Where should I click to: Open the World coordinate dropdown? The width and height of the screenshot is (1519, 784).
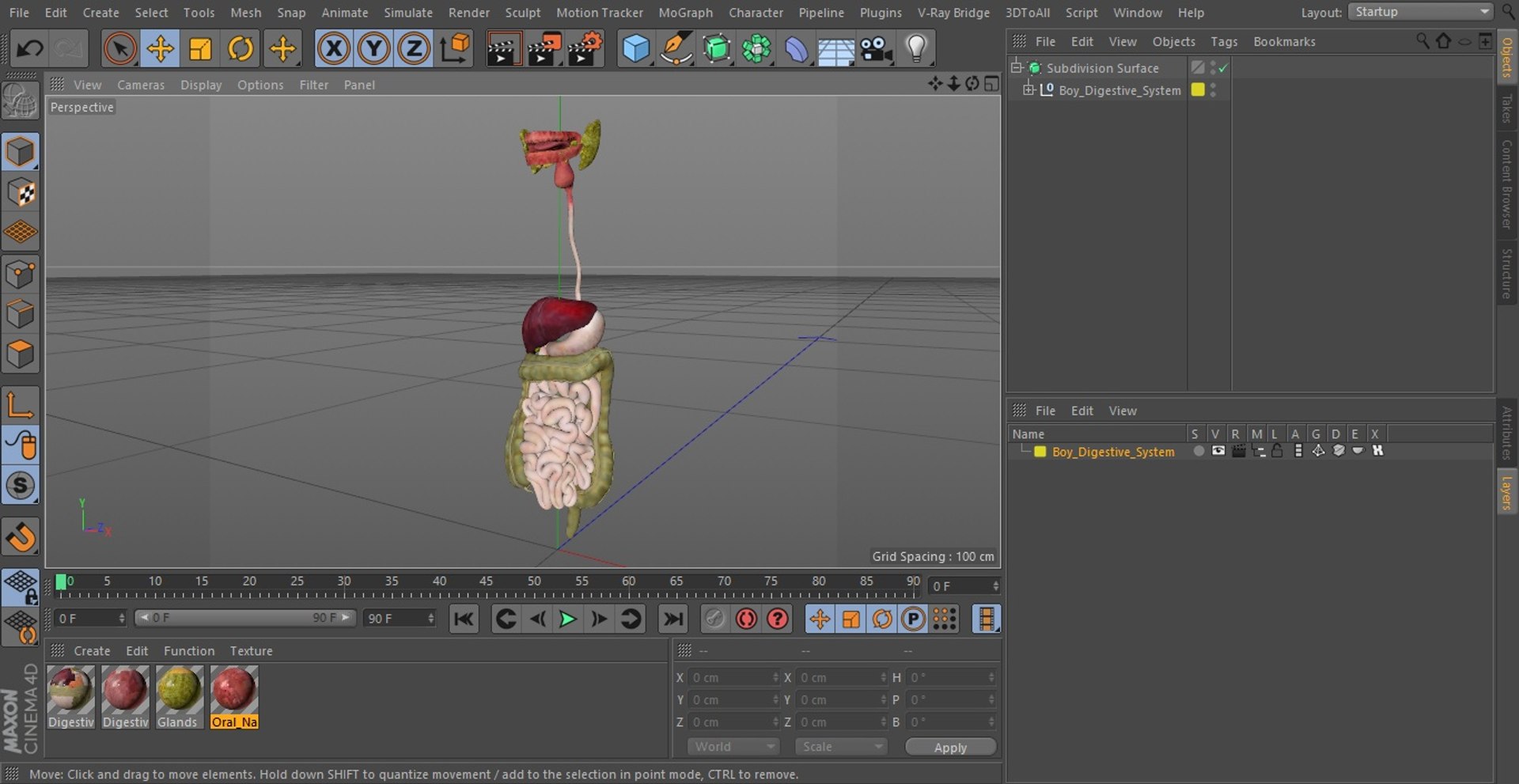coord(733,747)
